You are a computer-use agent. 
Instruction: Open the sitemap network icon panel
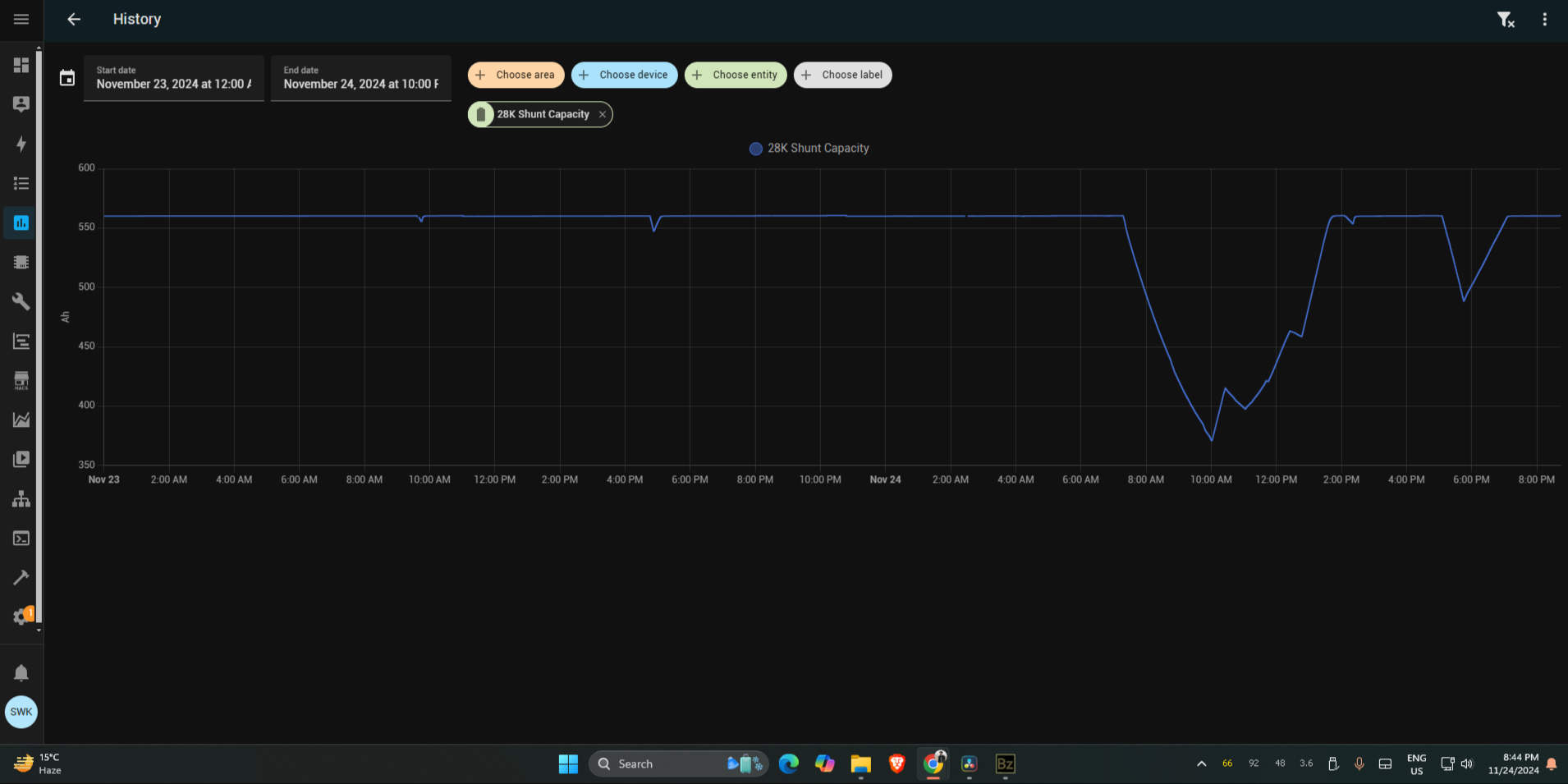21,498
